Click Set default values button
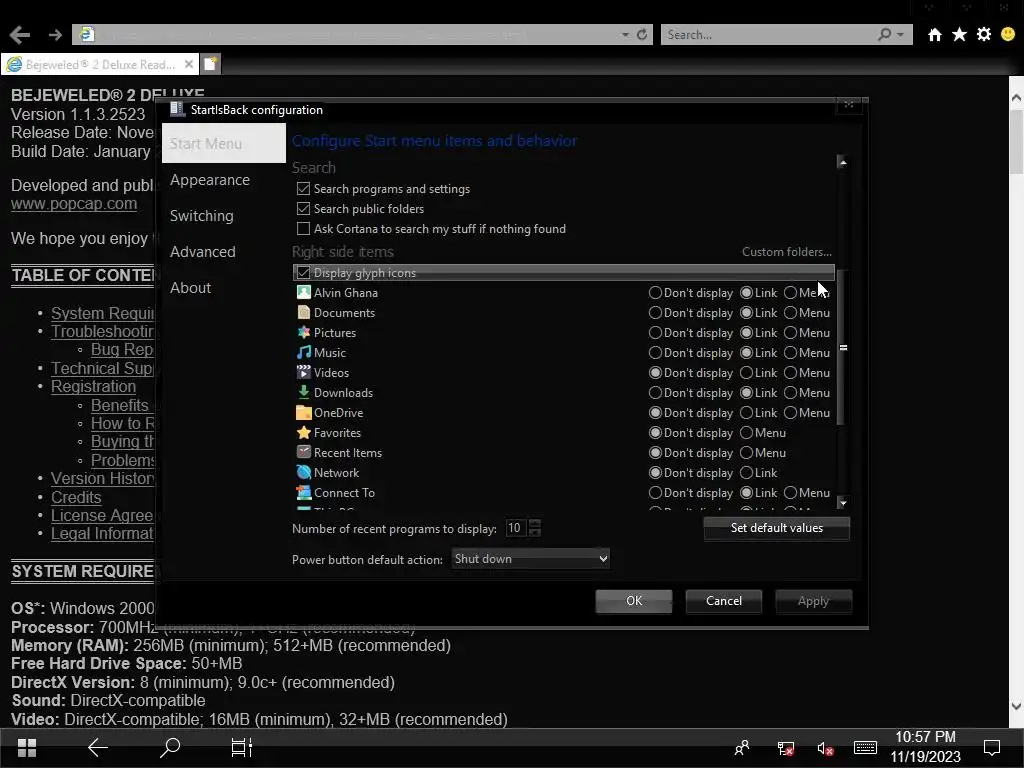 (776, 528)
